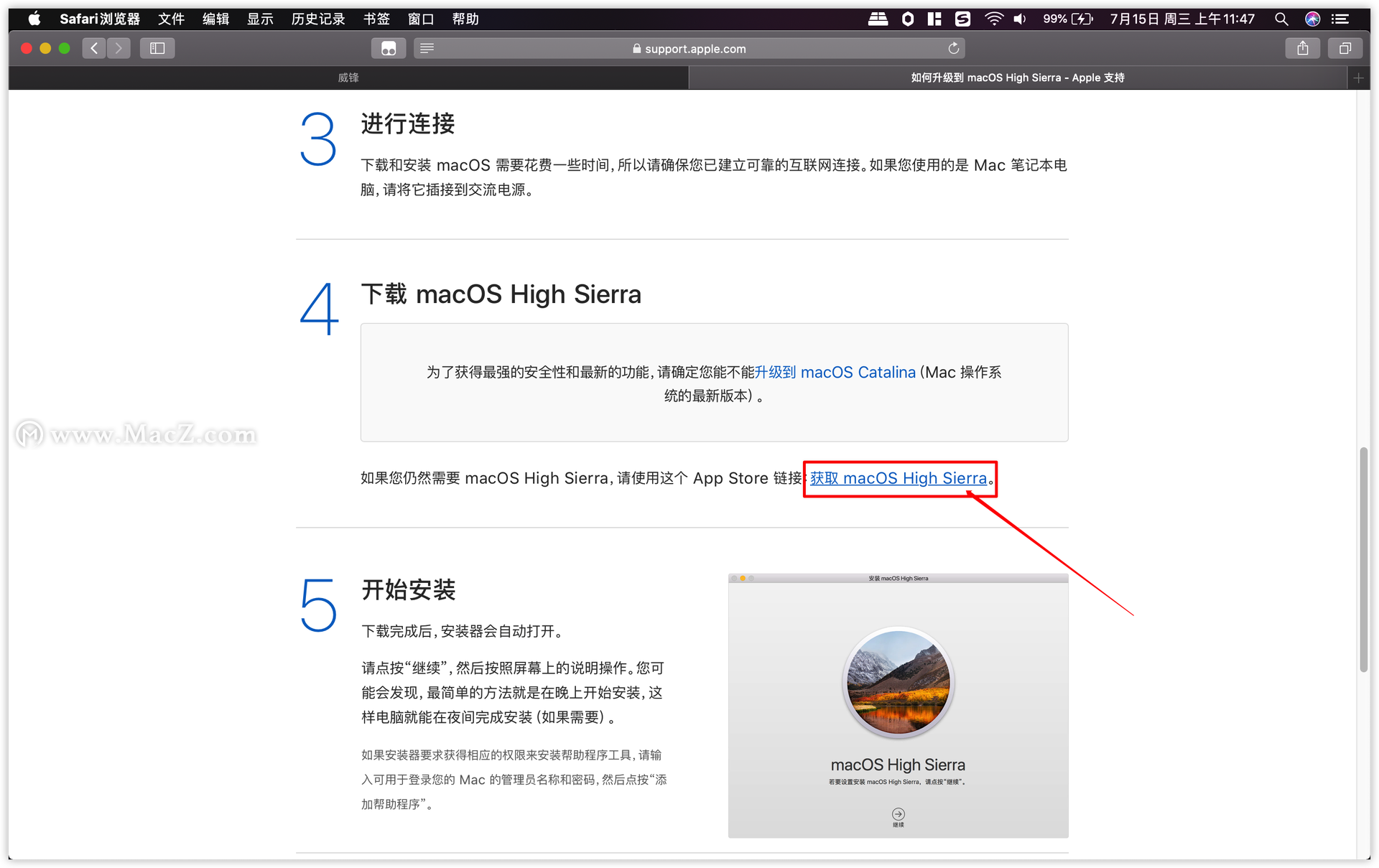Open the 显示 menu
Screen dimensions: 1379x868
click(260, 19)
